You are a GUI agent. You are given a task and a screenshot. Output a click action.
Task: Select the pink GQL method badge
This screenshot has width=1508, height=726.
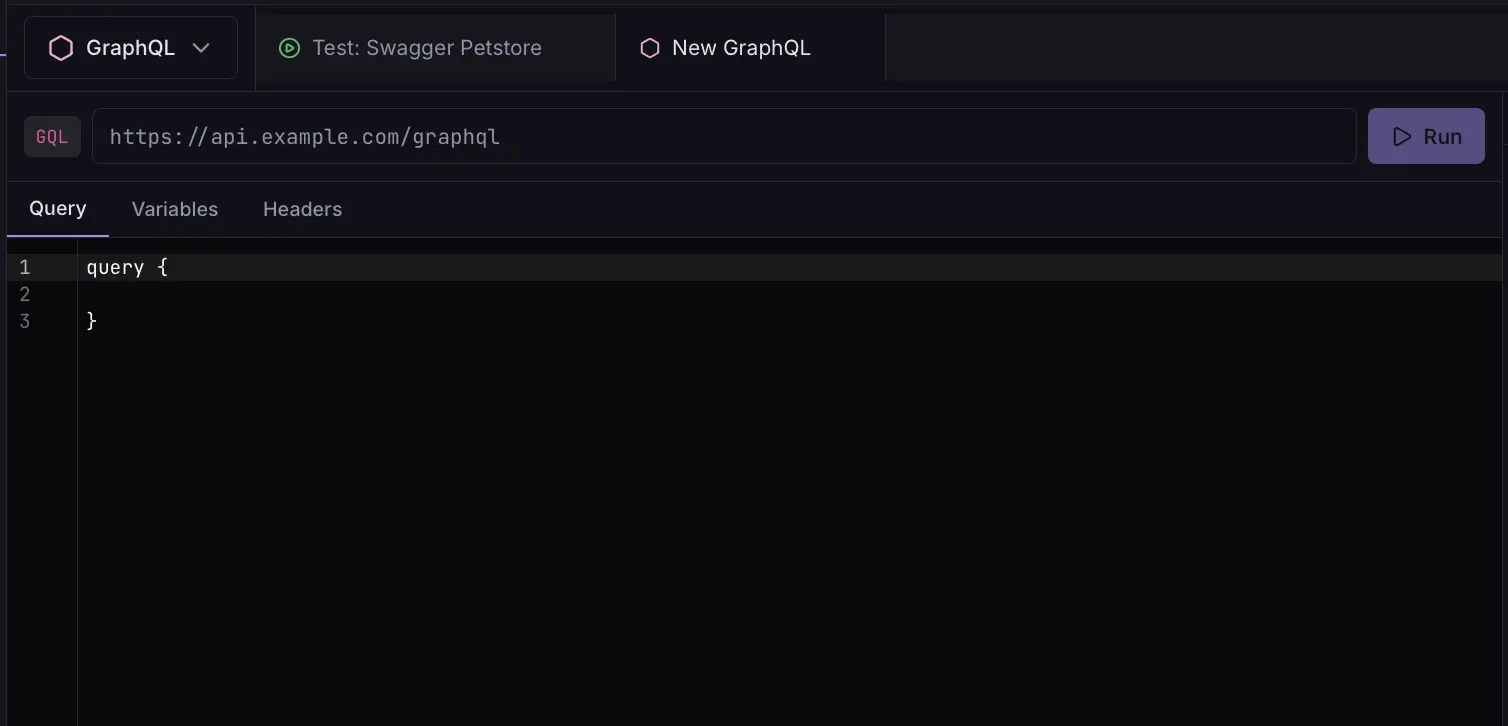[52, 136]
